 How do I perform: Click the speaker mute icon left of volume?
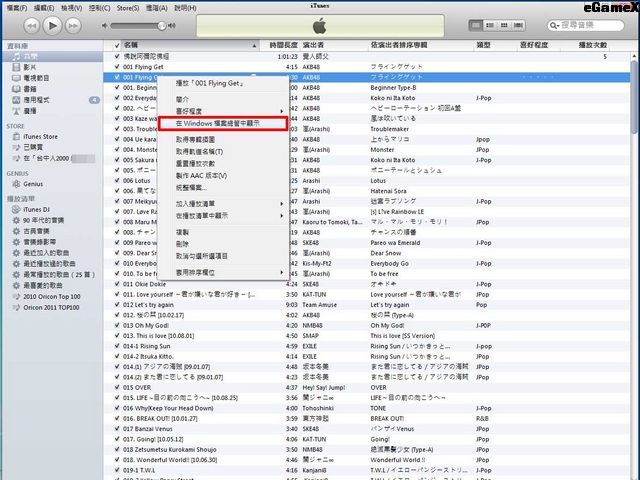104,26
